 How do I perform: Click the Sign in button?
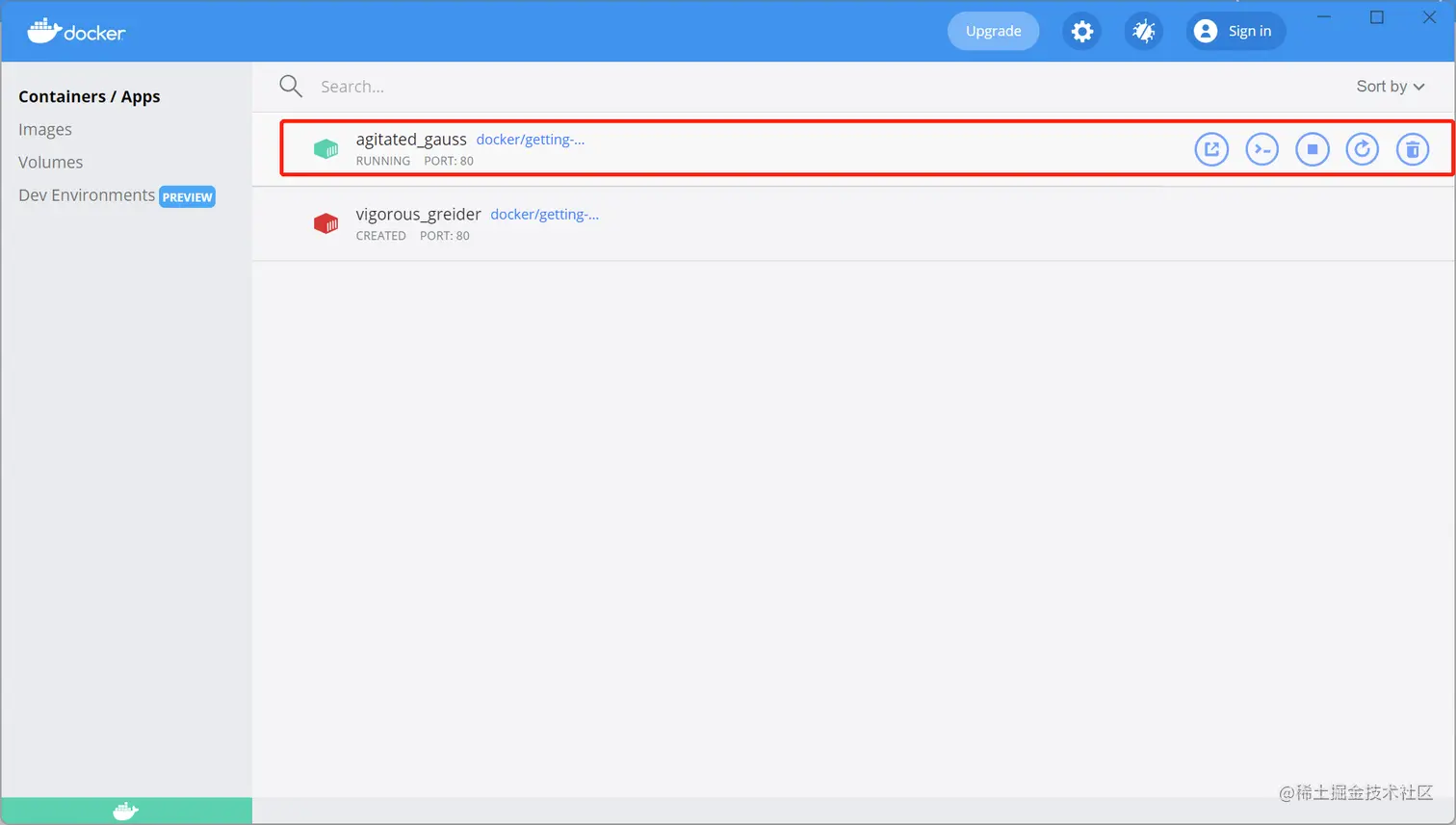(1235, 31)
